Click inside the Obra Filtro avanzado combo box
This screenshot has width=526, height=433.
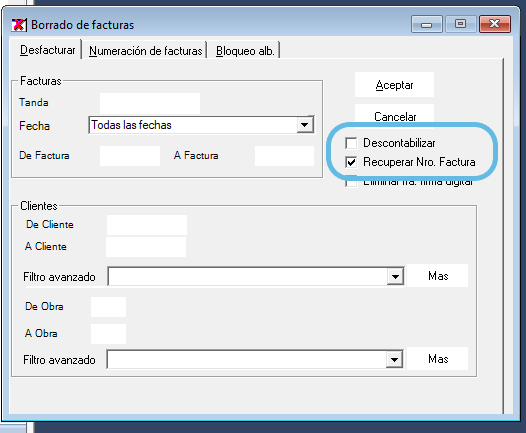click(x=255, y=360)
